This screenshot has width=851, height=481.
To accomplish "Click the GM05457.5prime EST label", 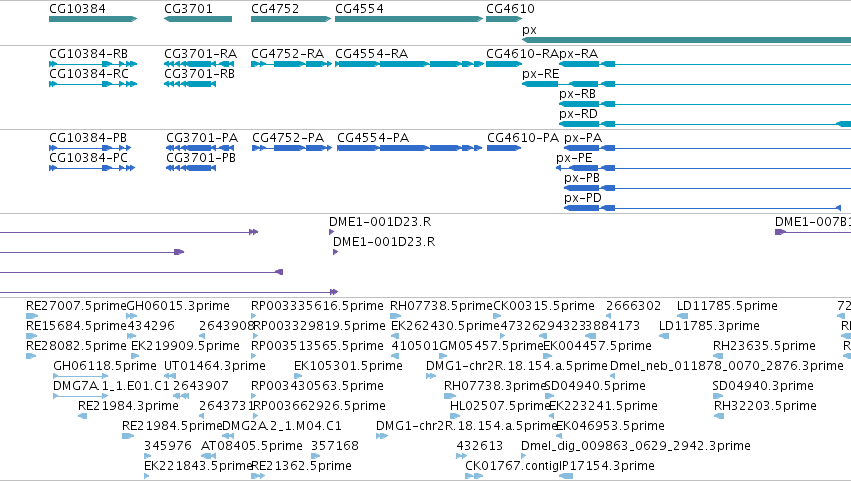I will pos(491,346).
